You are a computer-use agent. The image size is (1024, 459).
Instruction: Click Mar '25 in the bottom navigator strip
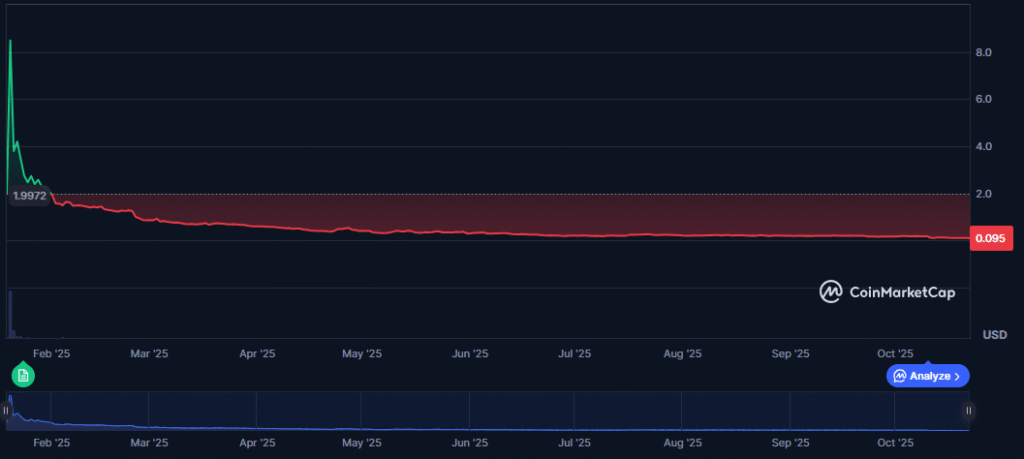tap(148, 441)
